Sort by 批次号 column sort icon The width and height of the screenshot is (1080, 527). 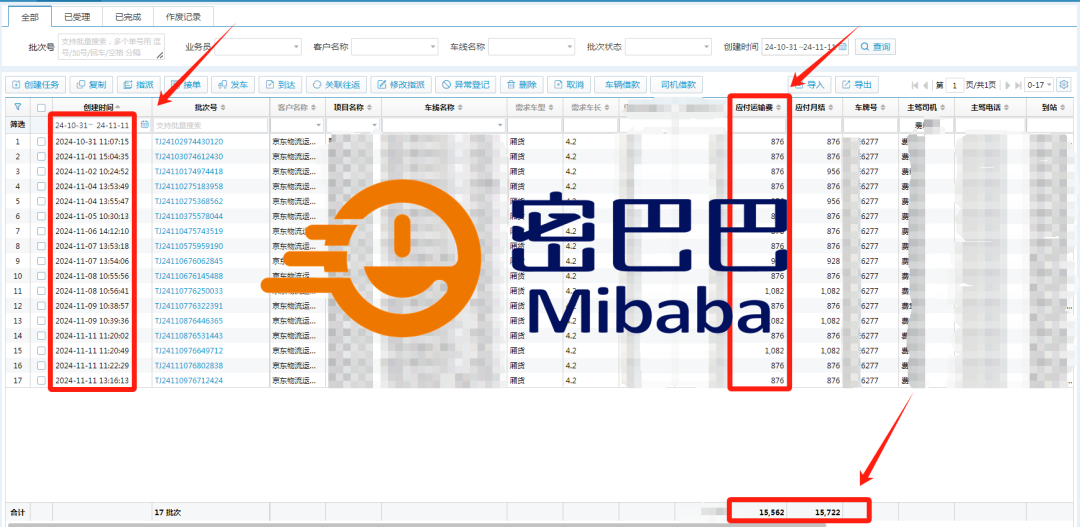[x=222, y=108]
